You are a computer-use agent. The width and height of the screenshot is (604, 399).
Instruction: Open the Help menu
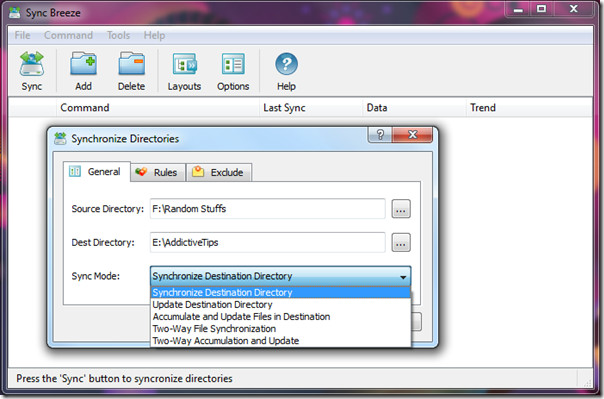pos(154,35)
